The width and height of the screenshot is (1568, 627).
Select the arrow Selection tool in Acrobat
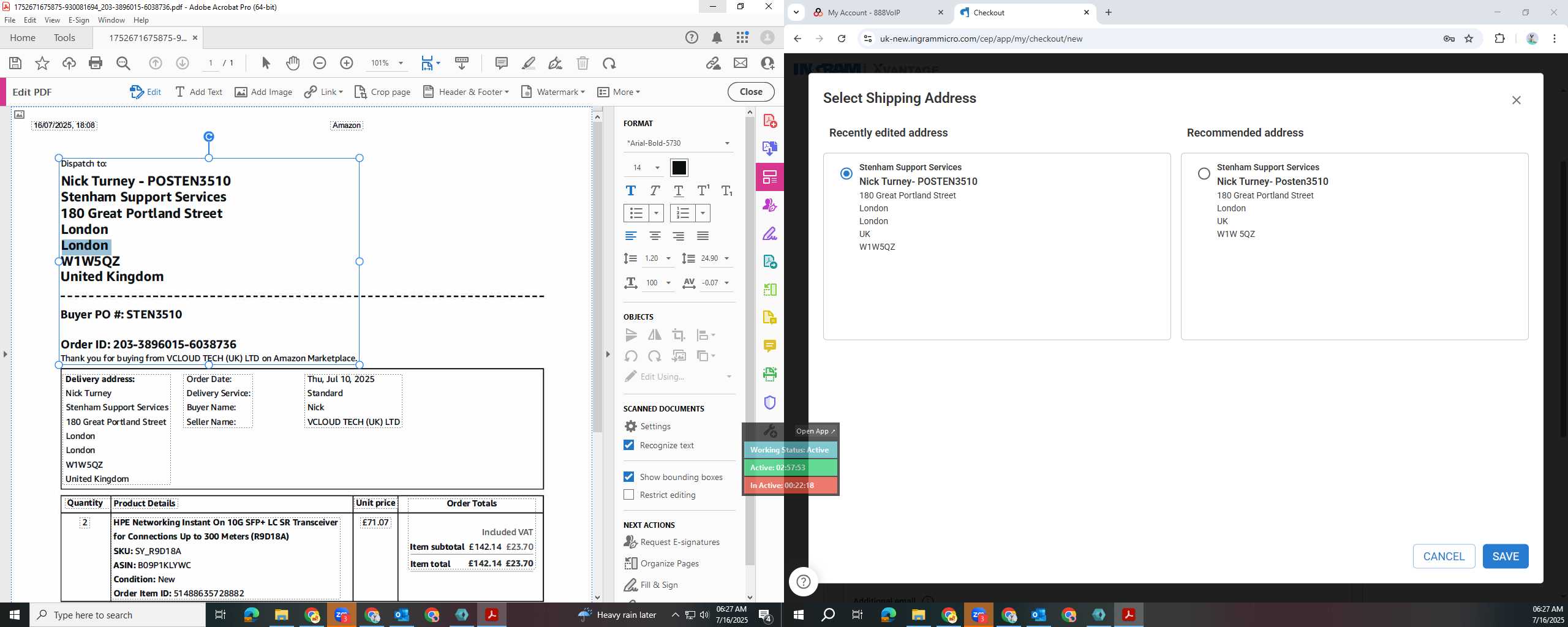click(x=266, y=63)
